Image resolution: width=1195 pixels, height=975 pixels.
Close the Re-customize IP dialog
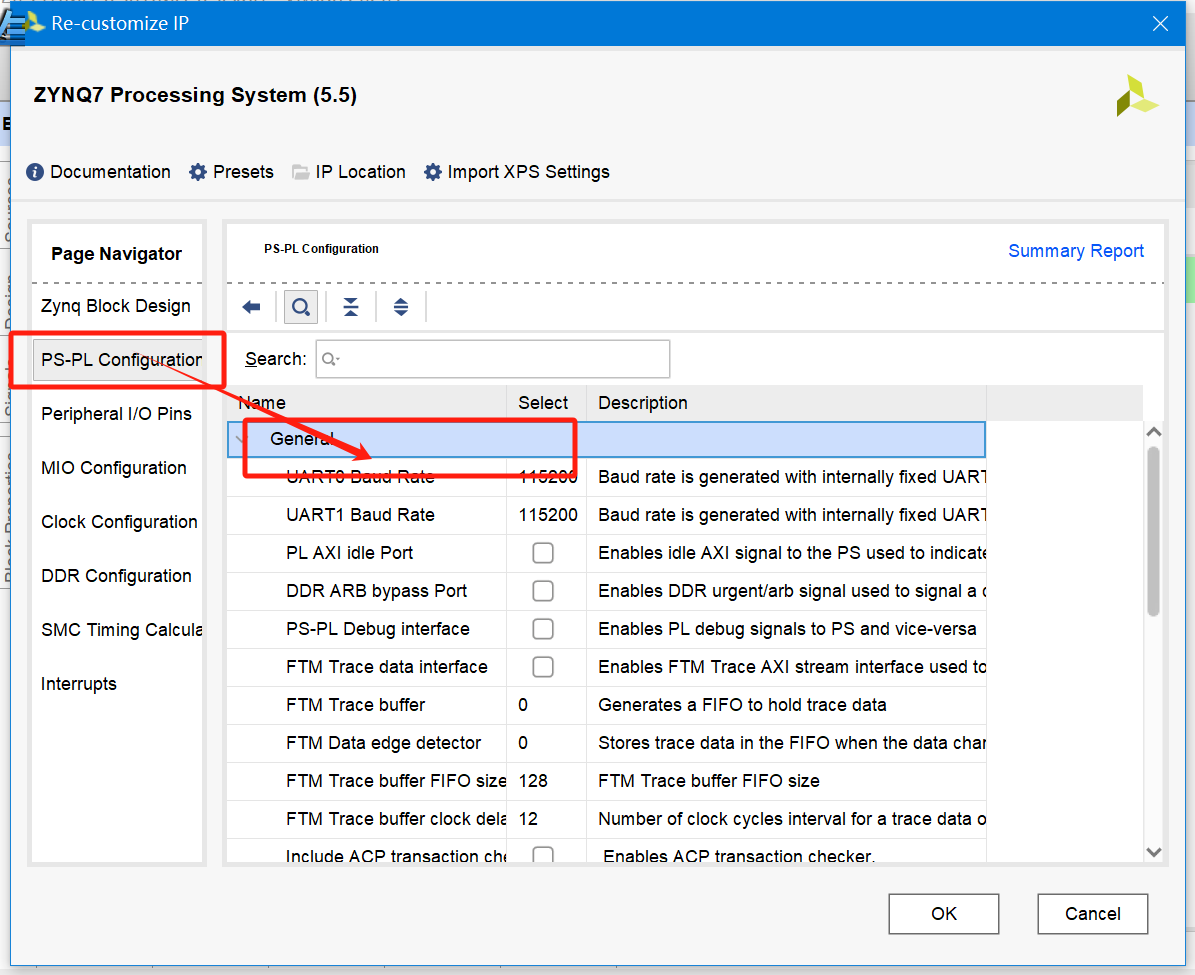pyautogui.click(x=1160, y=24)
